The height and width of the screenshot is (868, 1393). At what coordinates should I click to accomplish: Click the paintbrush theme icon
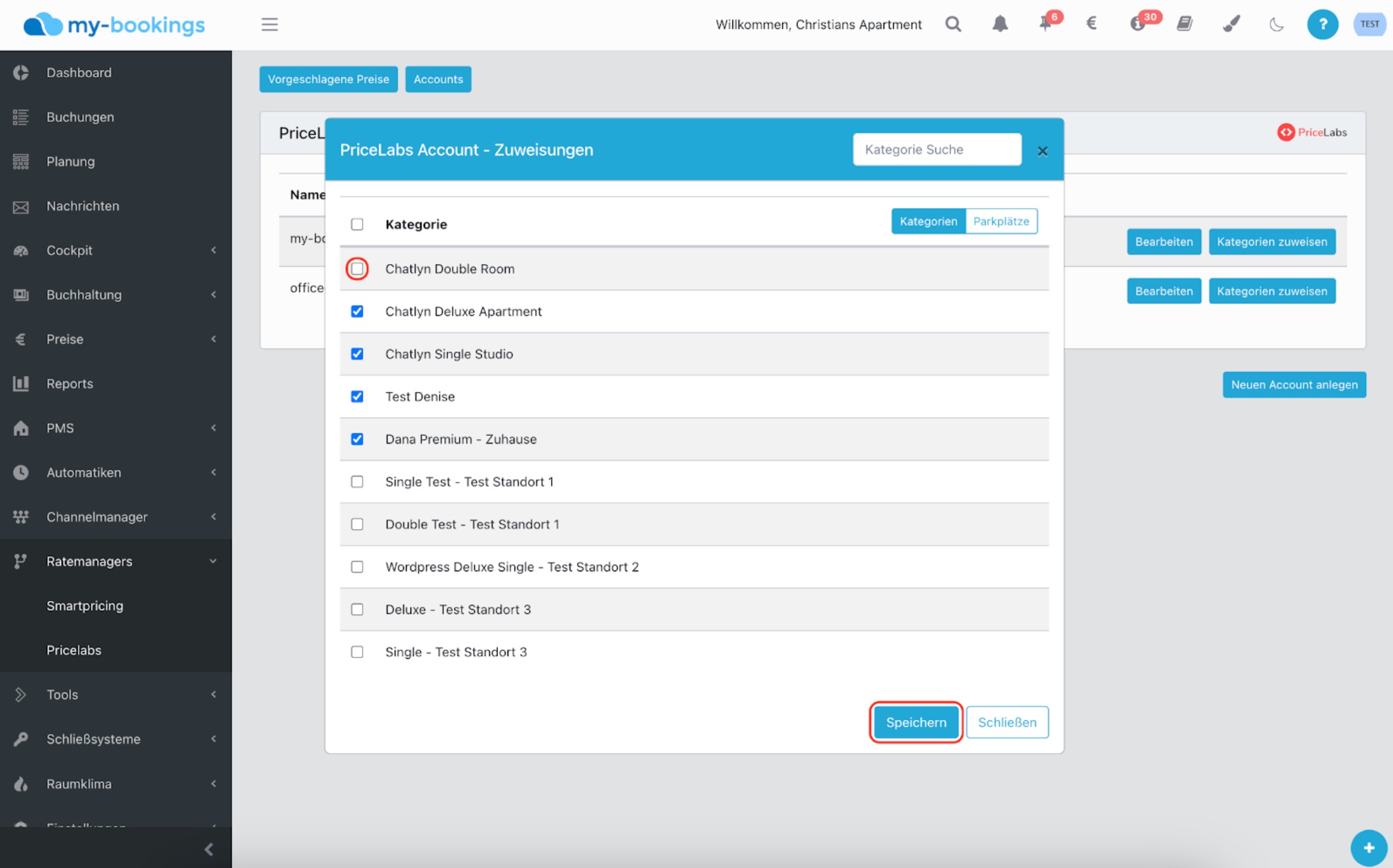1231,24
